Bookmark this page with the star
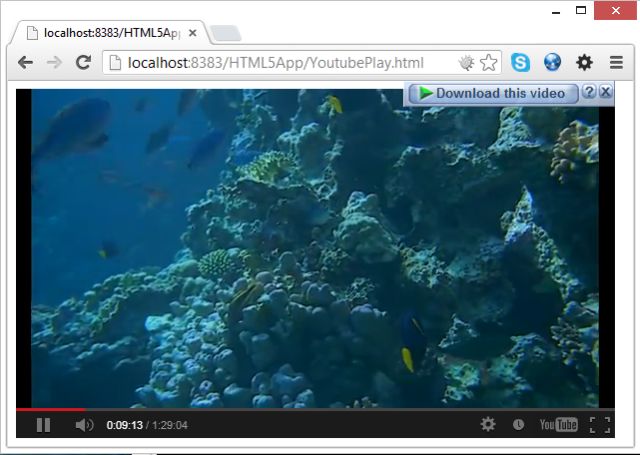 pos(489,63)
